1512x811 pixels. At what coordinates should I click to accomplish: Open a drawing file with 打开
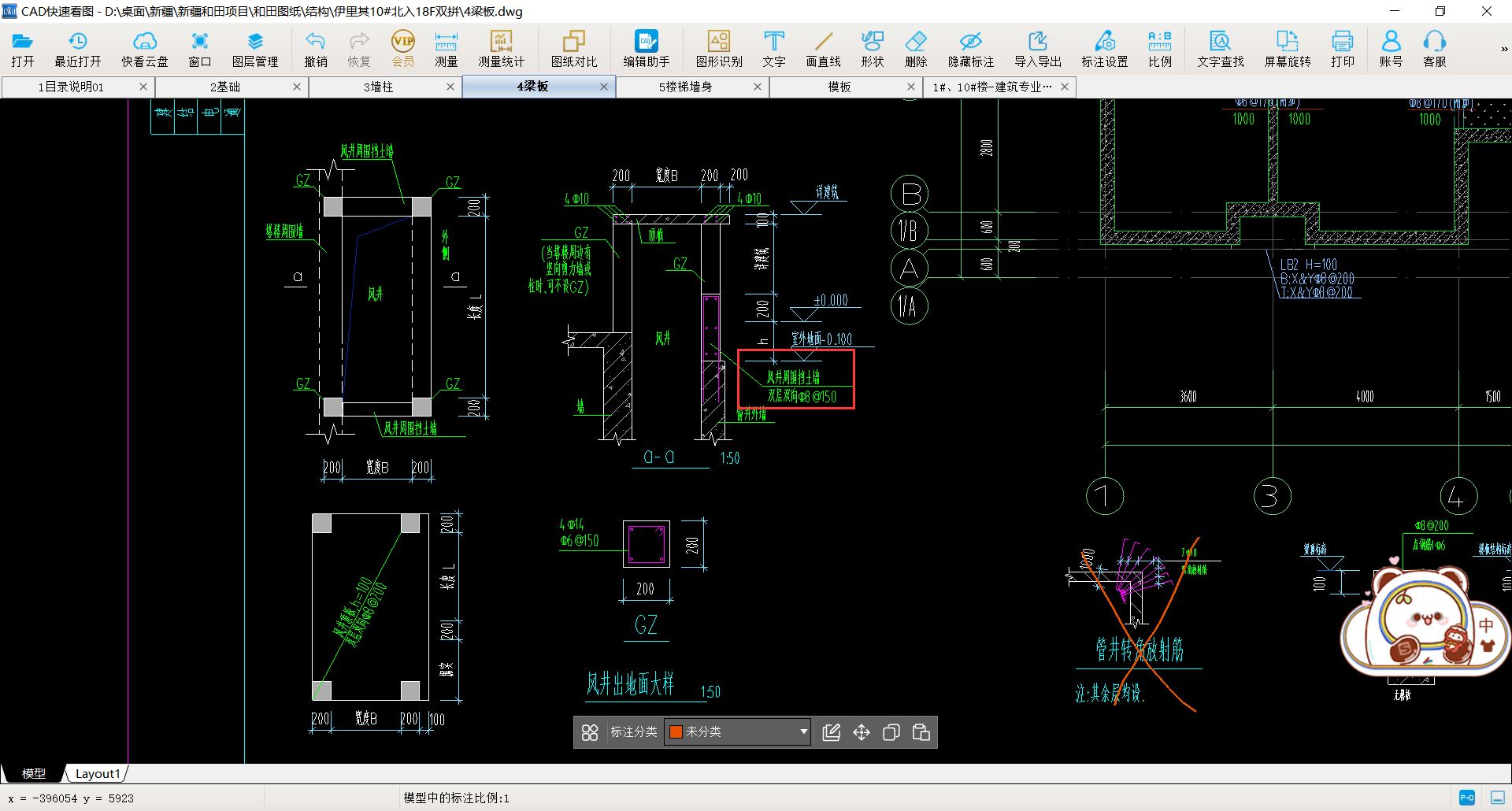pos(22,49)
